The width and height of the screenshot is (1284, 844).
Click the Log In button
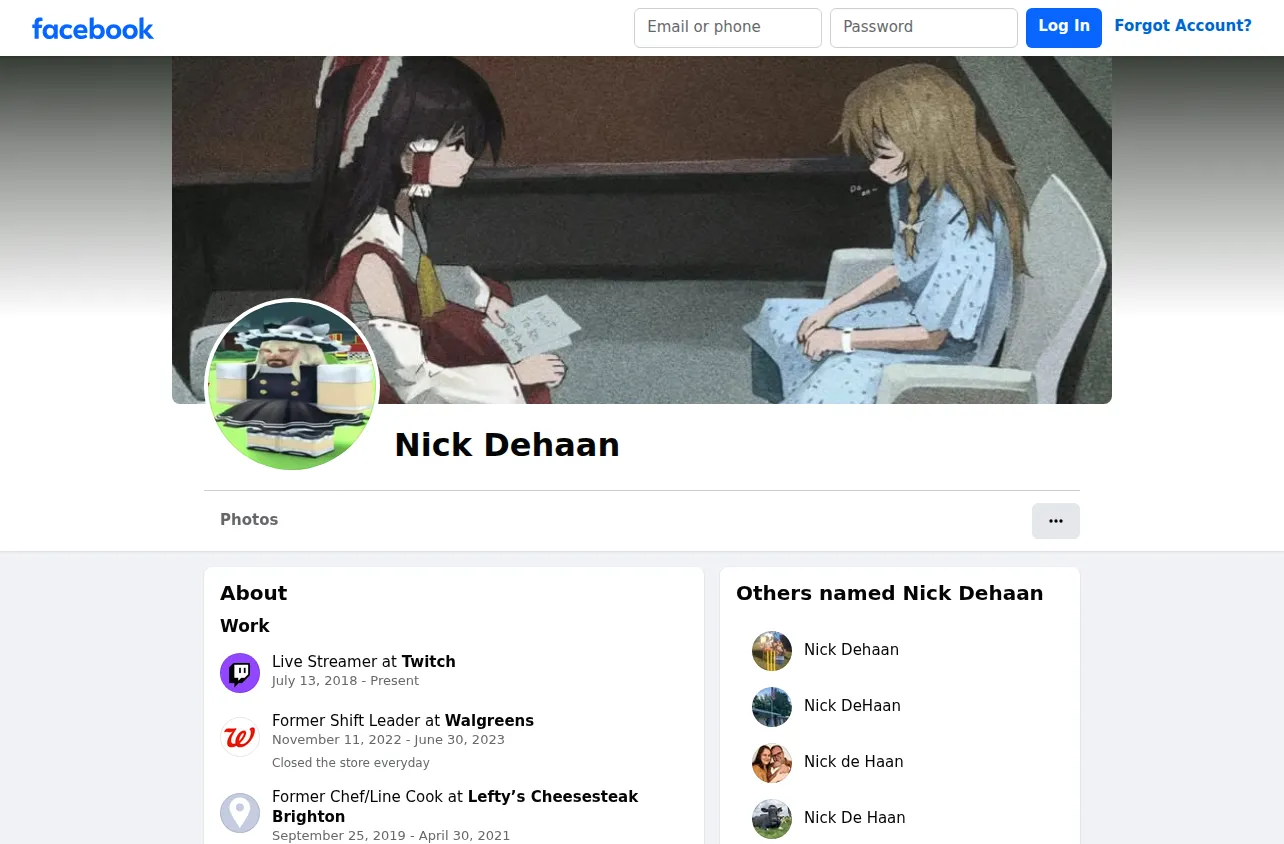point(1064,27)
